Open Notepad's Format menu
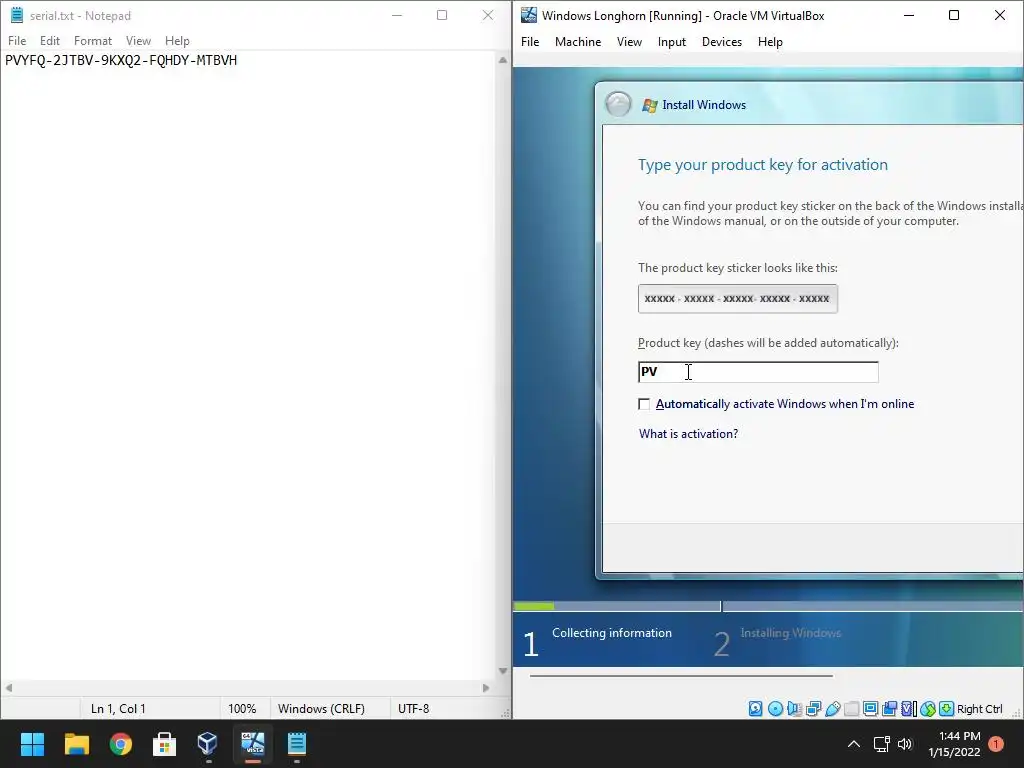 point(93,40)
